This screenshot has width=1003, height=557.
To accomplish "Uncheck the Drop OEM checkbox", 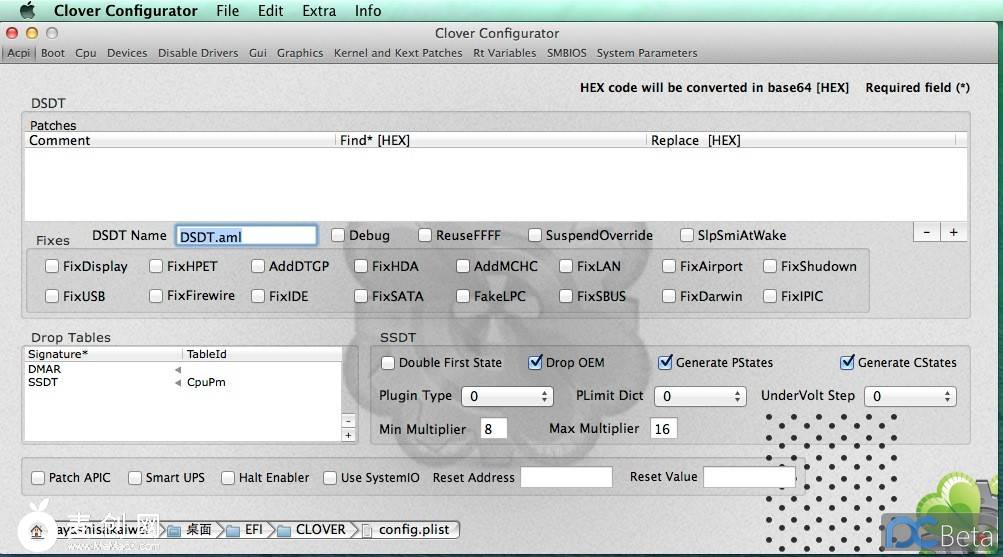I will click(535, 363).
